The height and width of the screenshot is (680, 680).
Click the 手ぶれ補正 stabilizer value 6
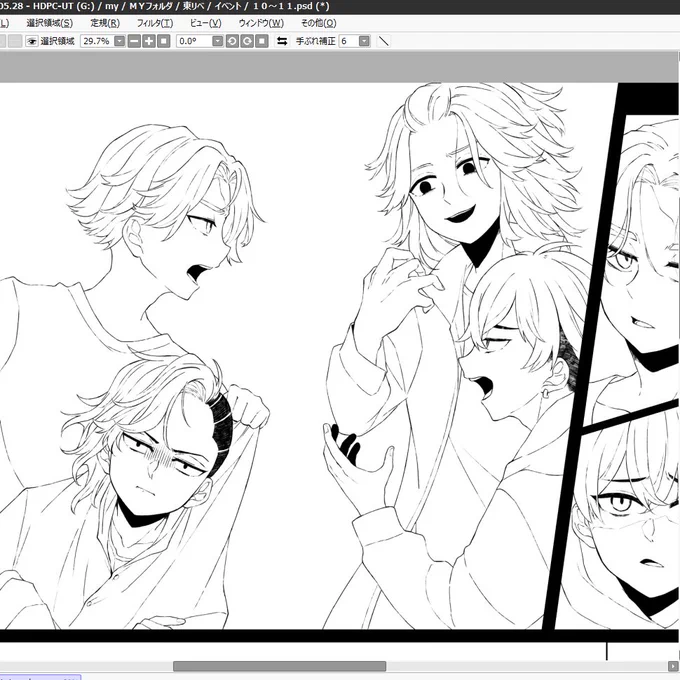pos(349,41)
